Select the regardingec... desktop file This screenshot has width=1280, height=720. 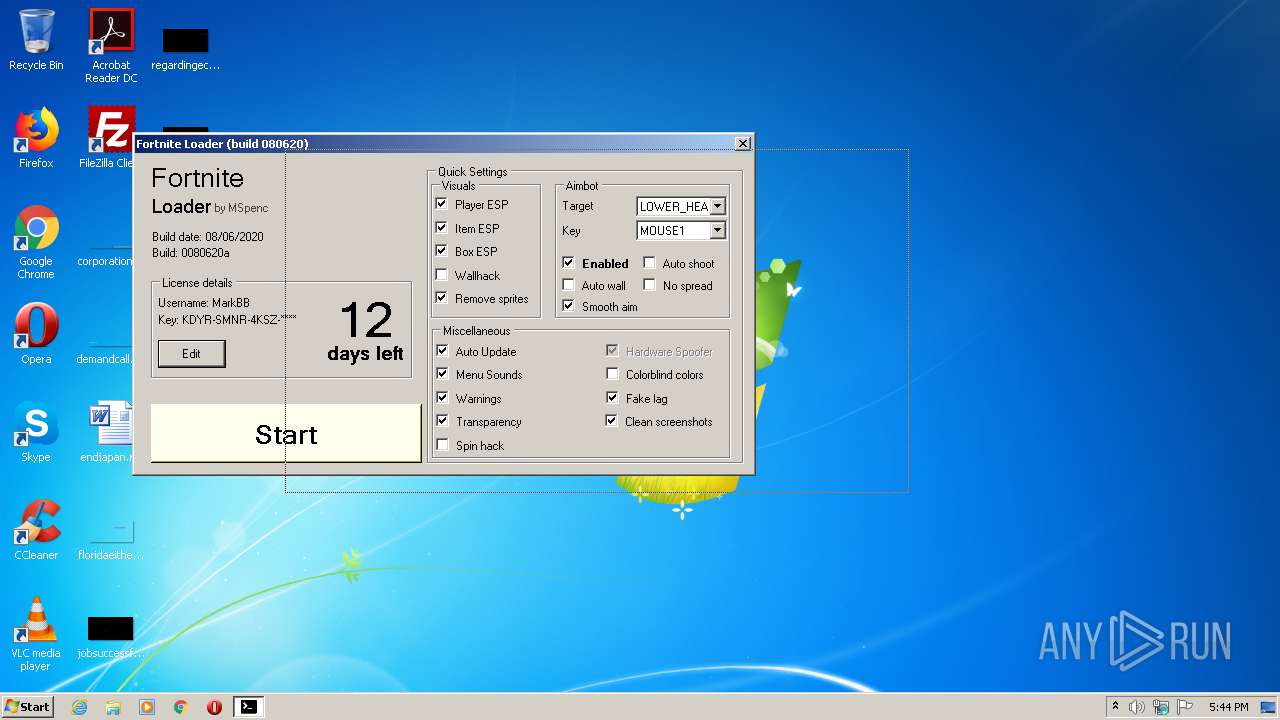(x=186, y=50)
